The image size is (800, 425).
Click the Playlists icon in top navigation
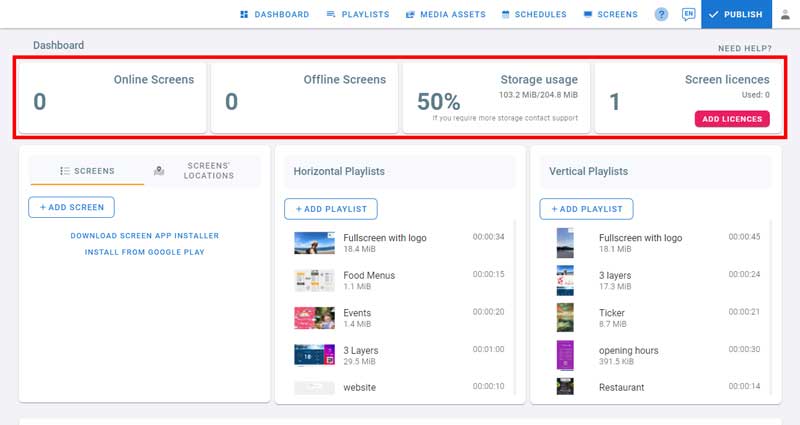[331, 14]
